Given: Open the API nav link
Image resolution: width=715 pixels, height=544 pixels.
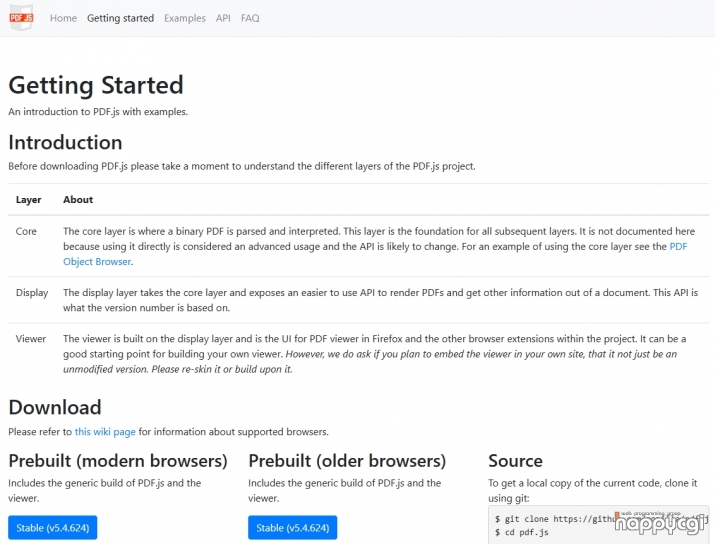Looking at the screenshot, I should pos(223,18).
